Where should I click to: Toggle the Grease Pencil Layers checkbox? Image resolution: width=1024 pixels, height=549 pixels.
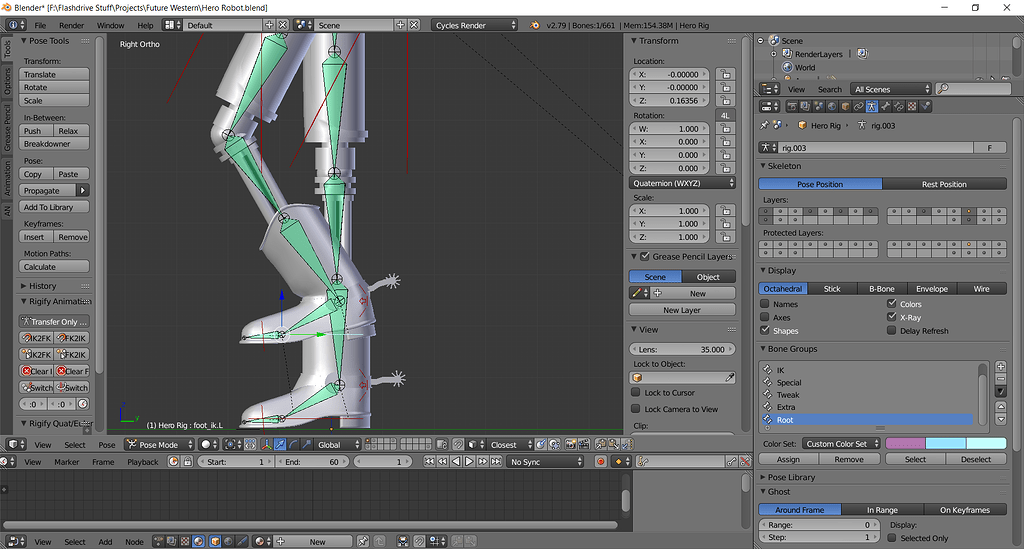[645, 257]
